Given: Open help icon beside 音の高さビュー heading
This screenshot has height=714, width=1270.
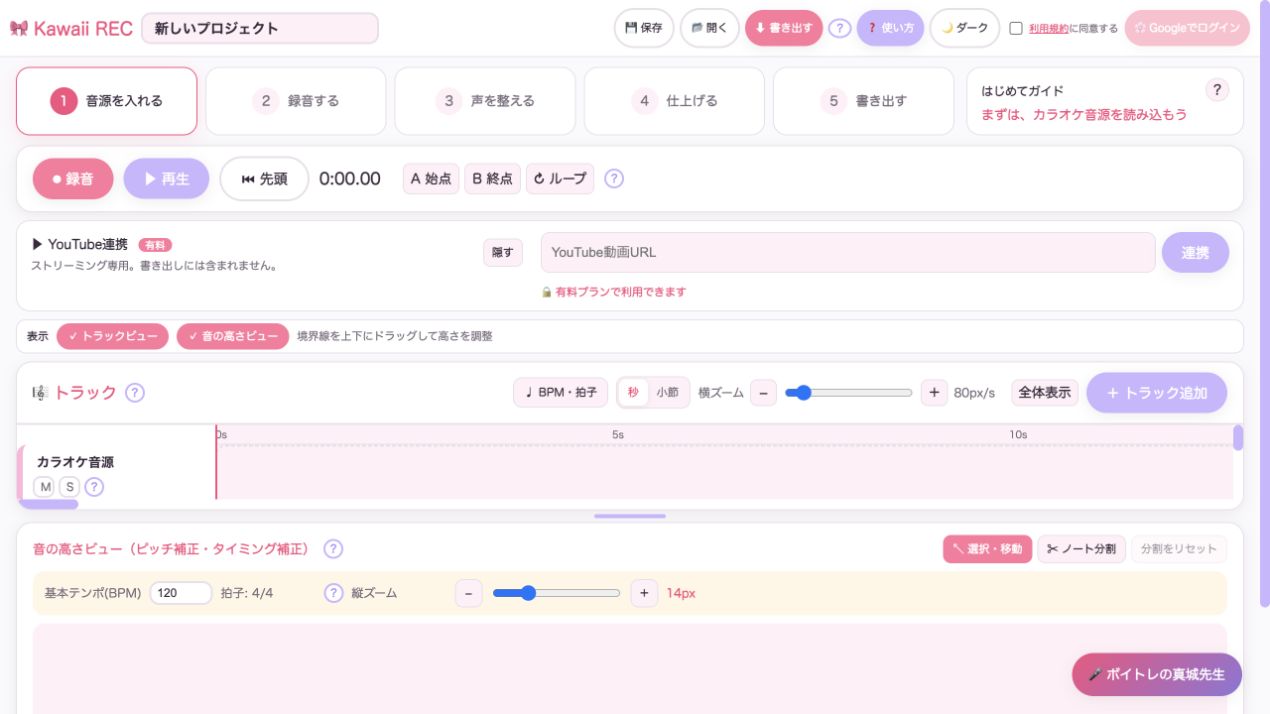Looking at the screenshot, I should (334, 549).
